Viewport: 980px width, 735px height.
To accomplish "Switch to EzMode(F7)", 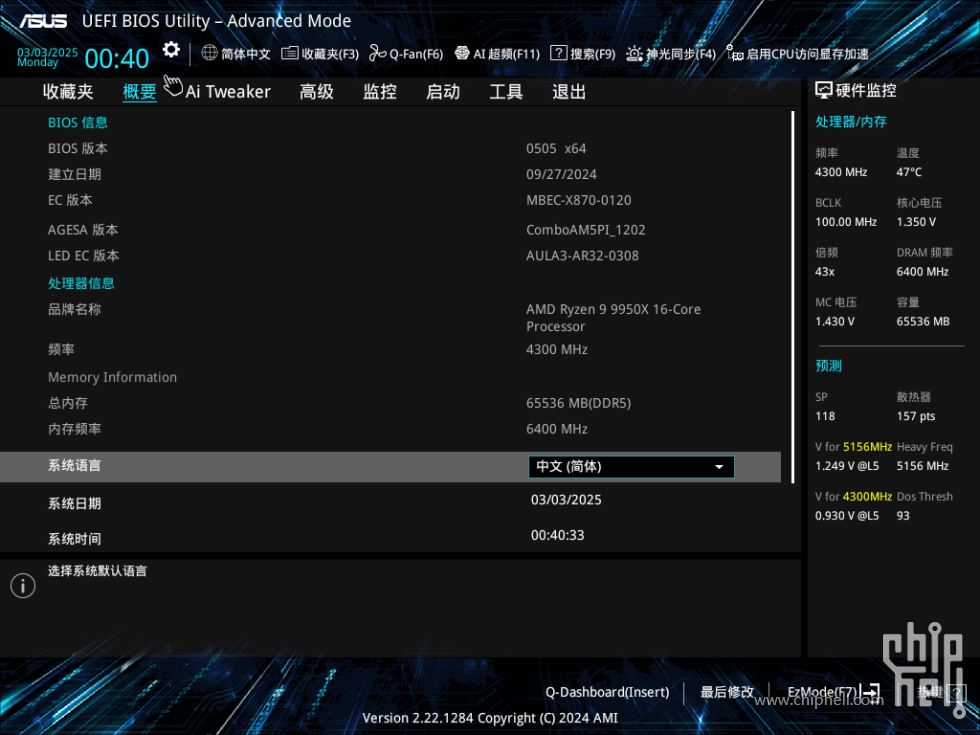I will pos(822,692).
